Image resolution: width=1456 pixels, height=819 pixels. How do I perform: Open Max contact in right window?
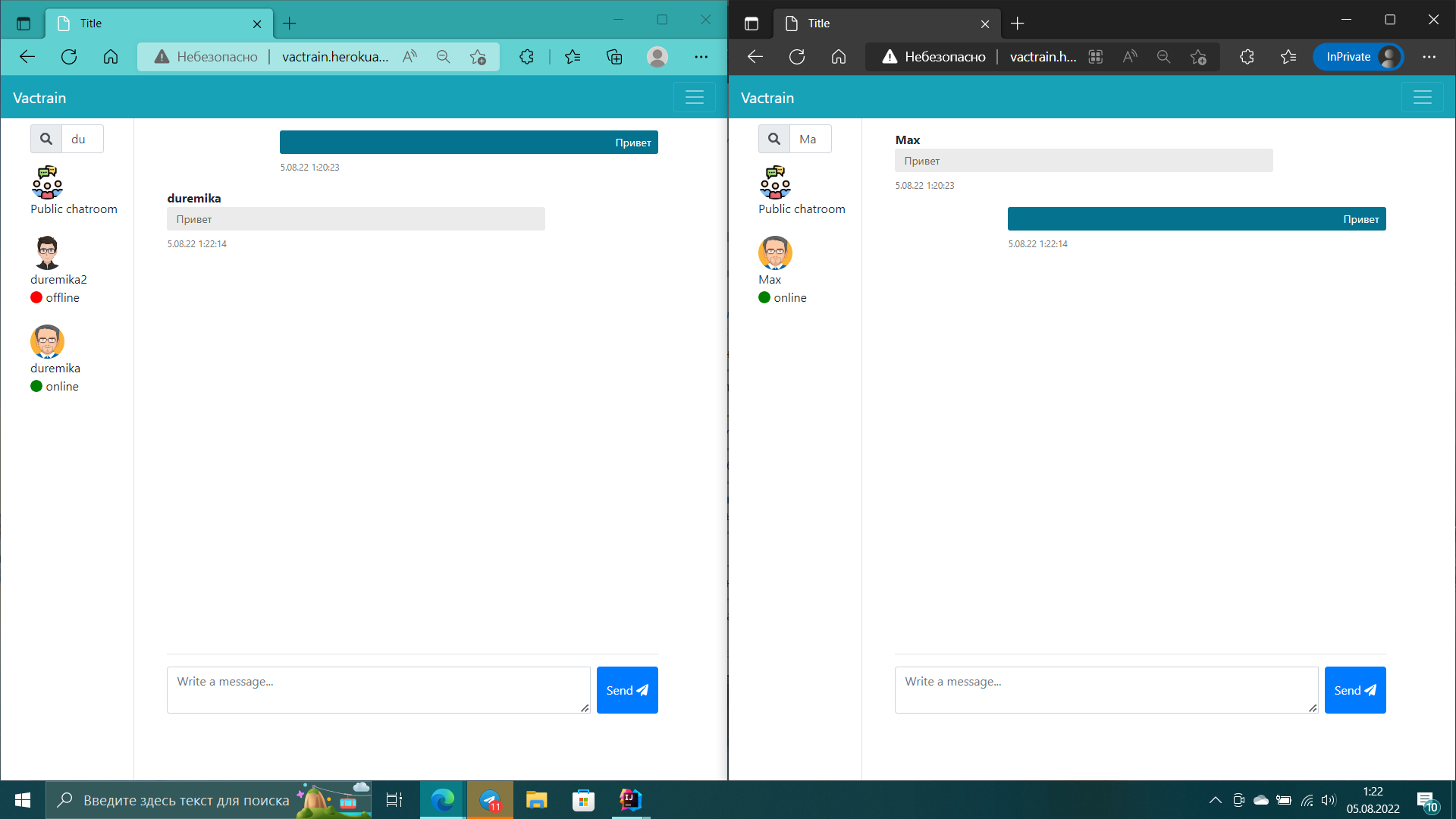(x=775, y=253)
